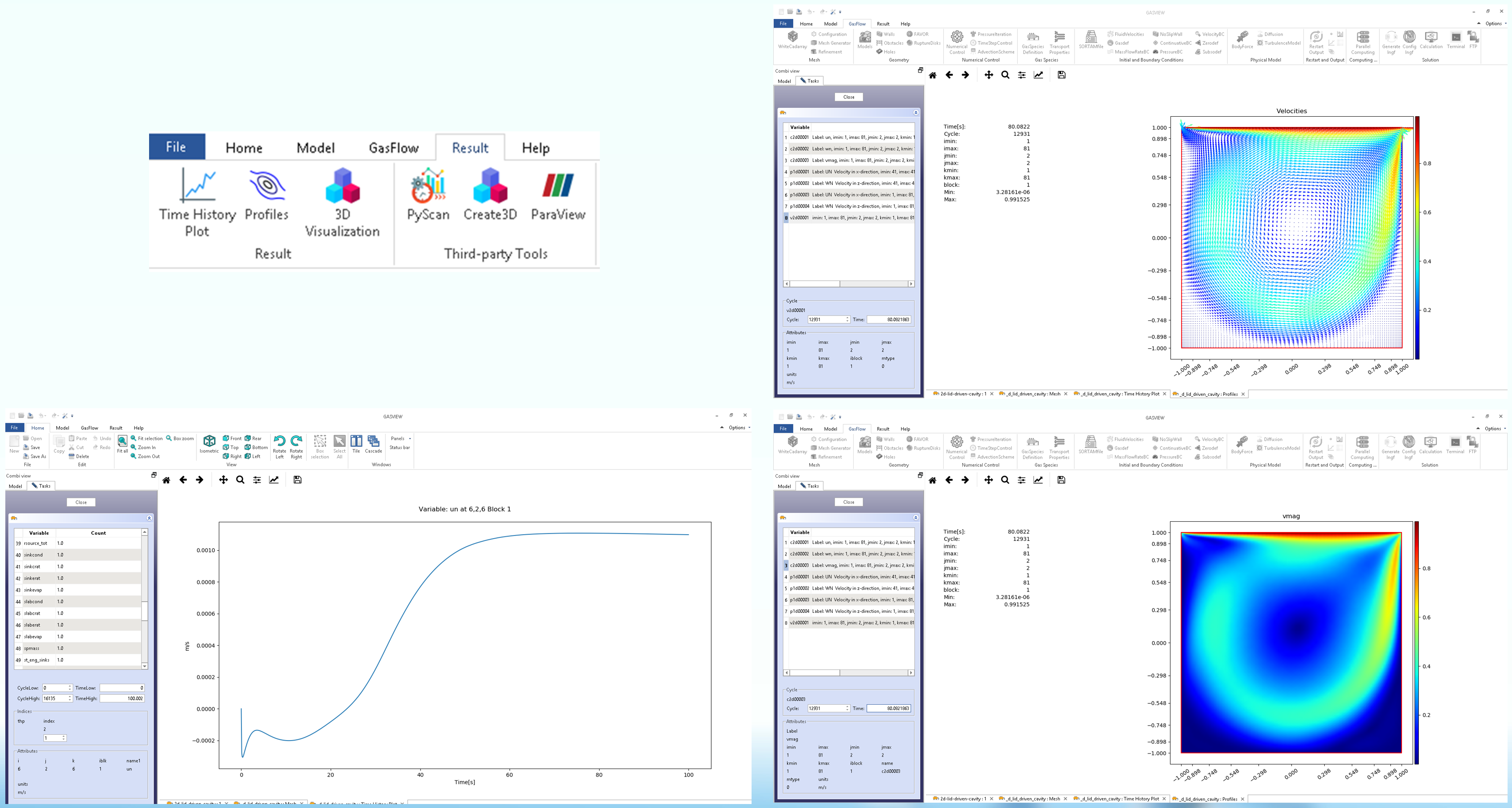Click Parallel Computing in top-right window ribbon
The image size is (1512, 808).
1363,43
